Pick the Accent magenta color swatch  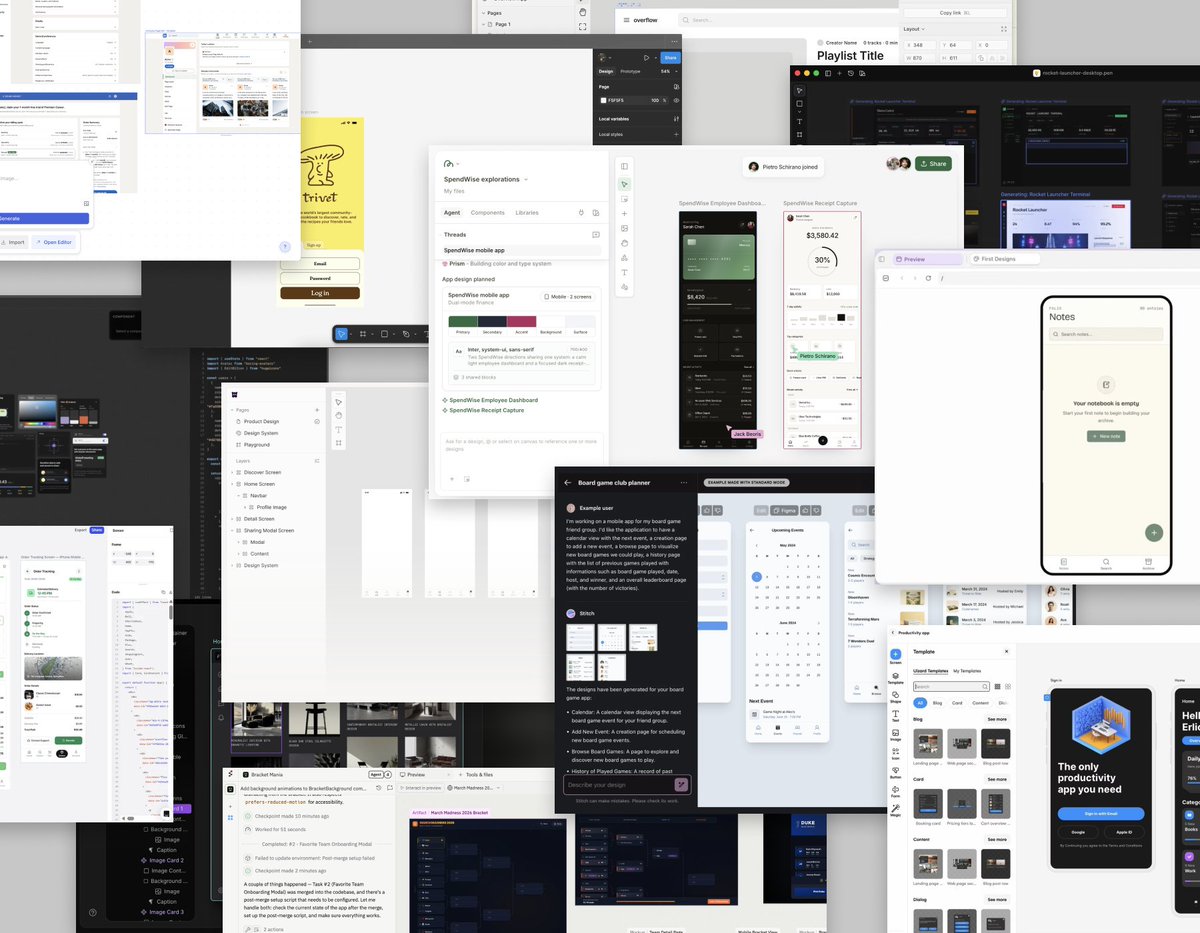(x=521, y=321)
